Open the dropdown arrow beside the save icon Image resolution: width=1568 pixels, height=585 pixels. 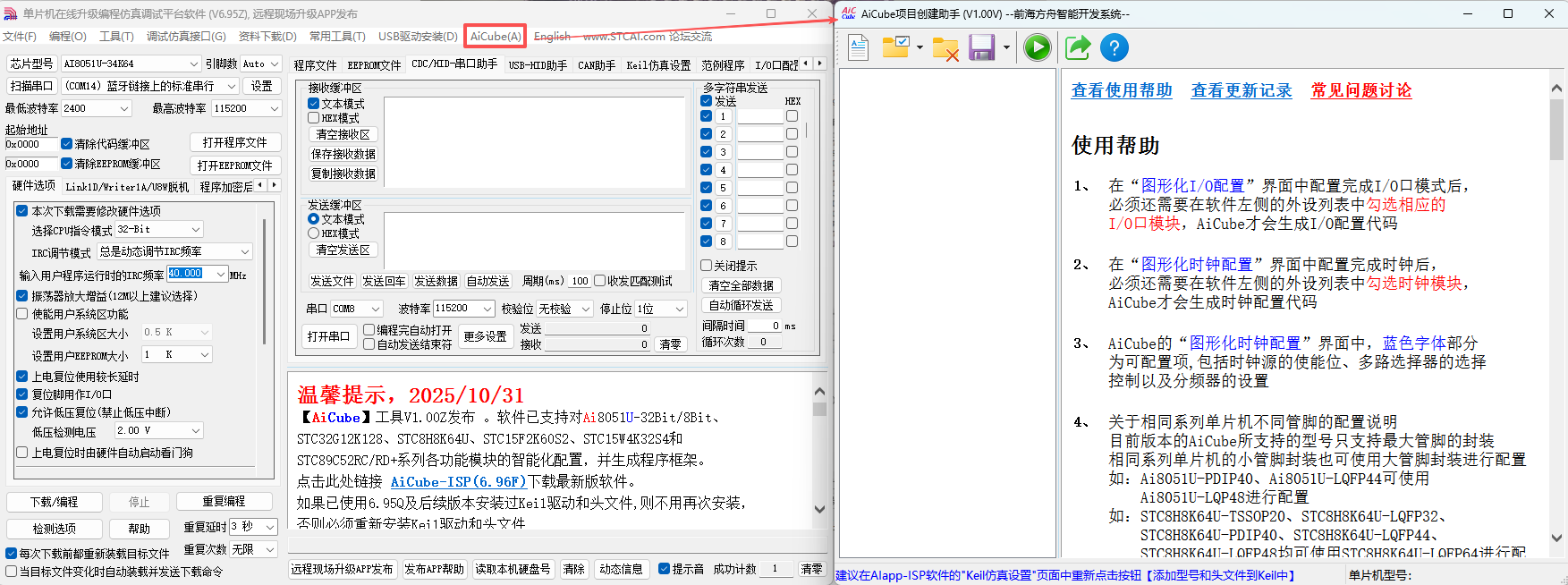1006,48
